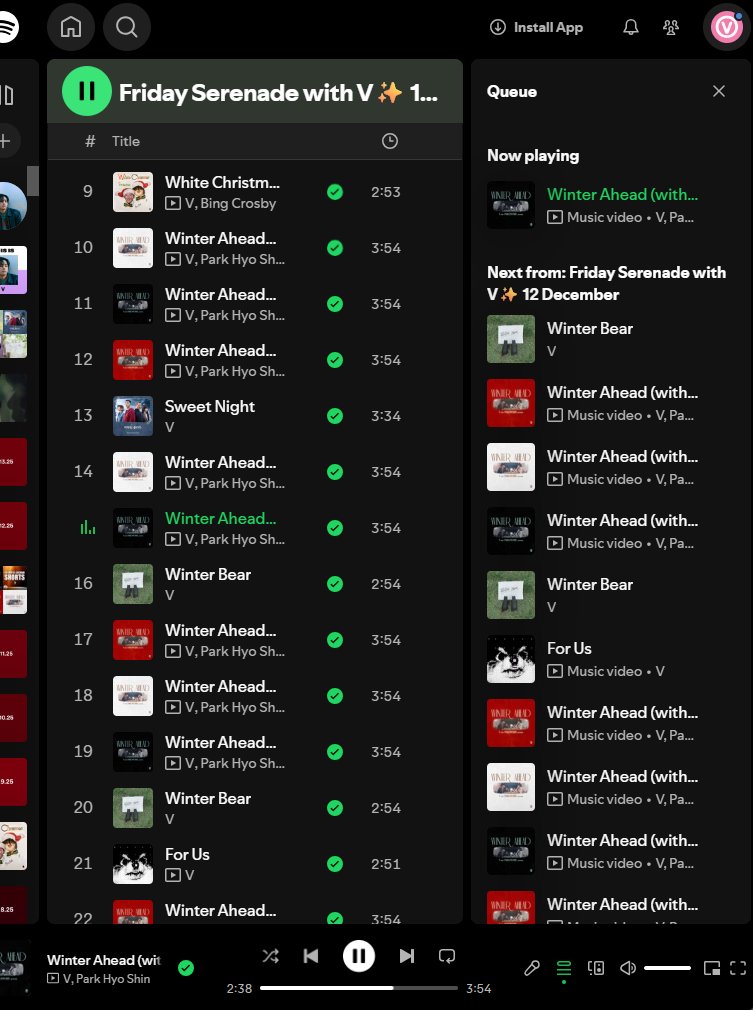This screenshot has height=1010, width=753.
Task: Select track 19 Winter Ahead row
Action: (x=254, y=752)
